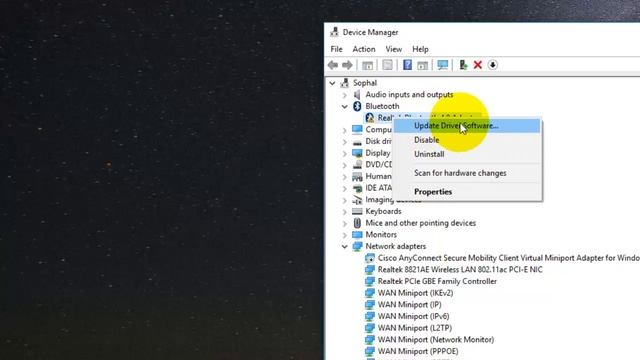Screen dimensions: 640x360
Task: Choose Disable from context menu
Action: click(x=467, y=140)
